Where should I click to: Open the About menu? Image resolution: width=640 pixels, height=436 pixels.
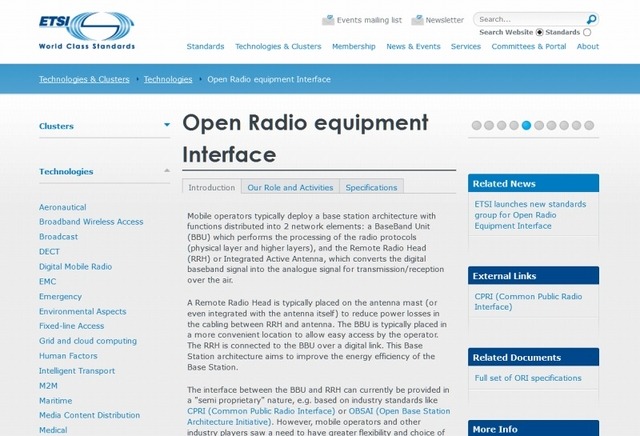tap(588, 47)
